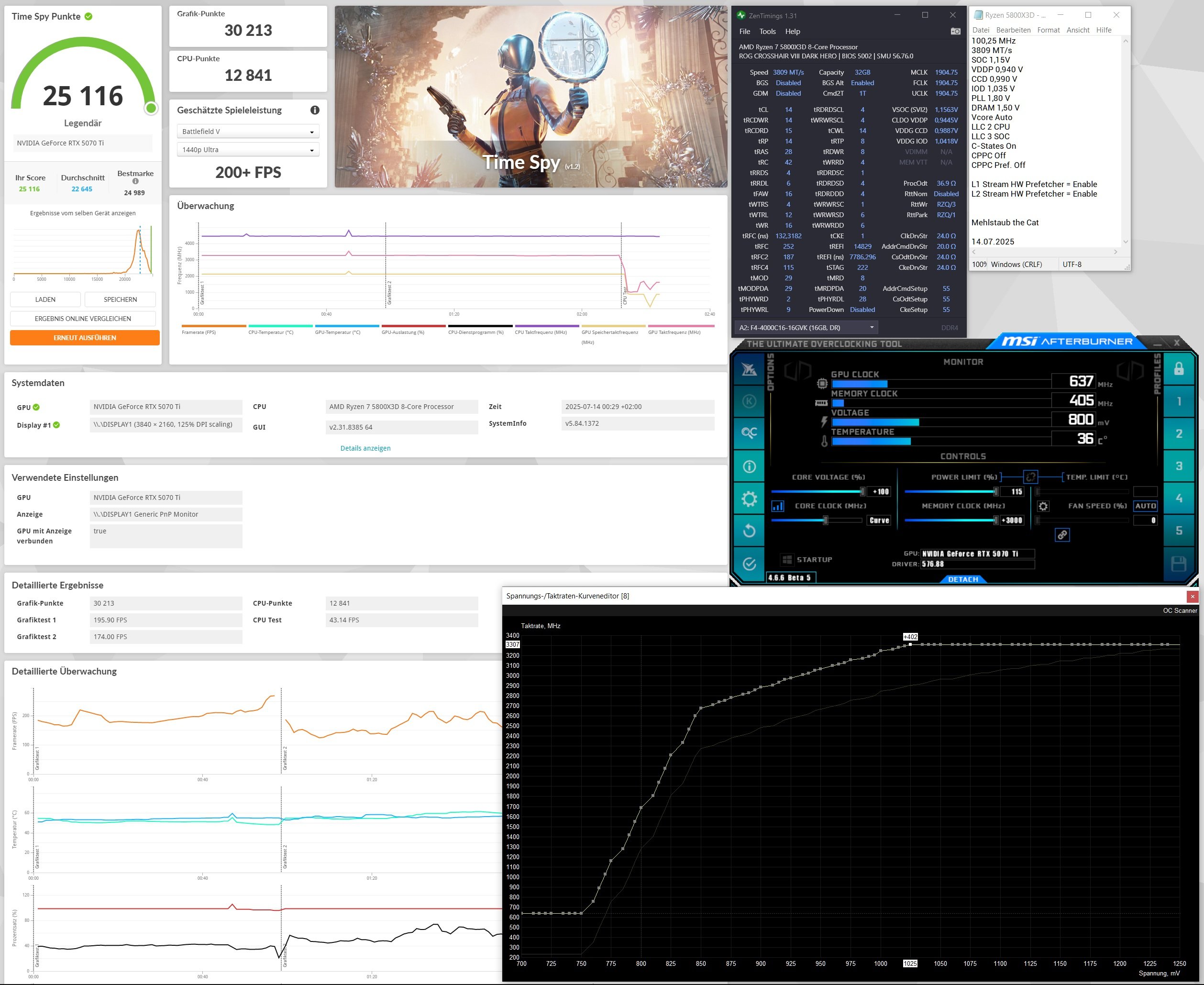This screenshot has height=985, width=1204.
Task: Select profile slot 2 in Afterburner Profiles
Action: click(1179, 434)
